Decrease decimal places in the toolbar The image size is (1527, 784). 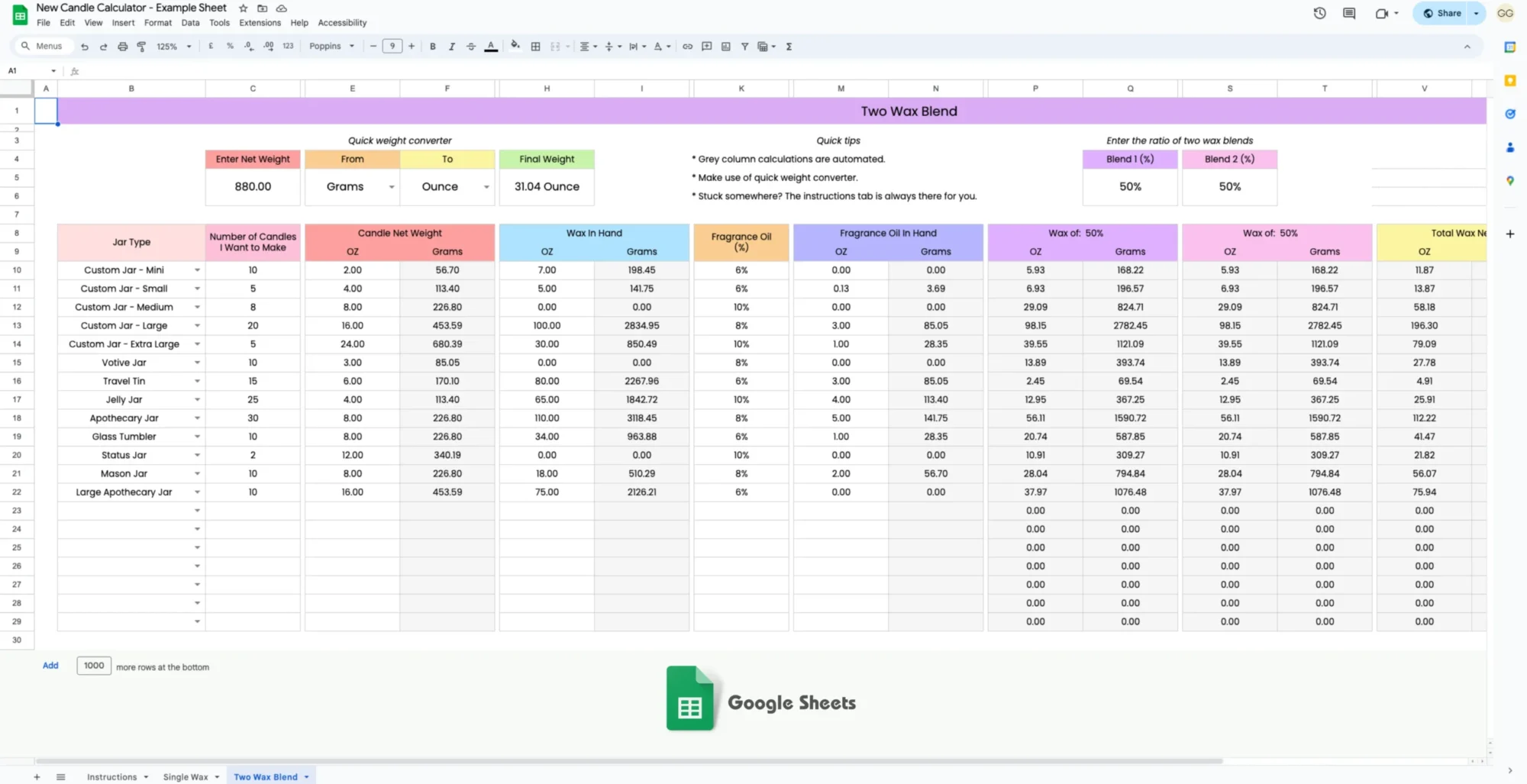[x=249, y=47]
